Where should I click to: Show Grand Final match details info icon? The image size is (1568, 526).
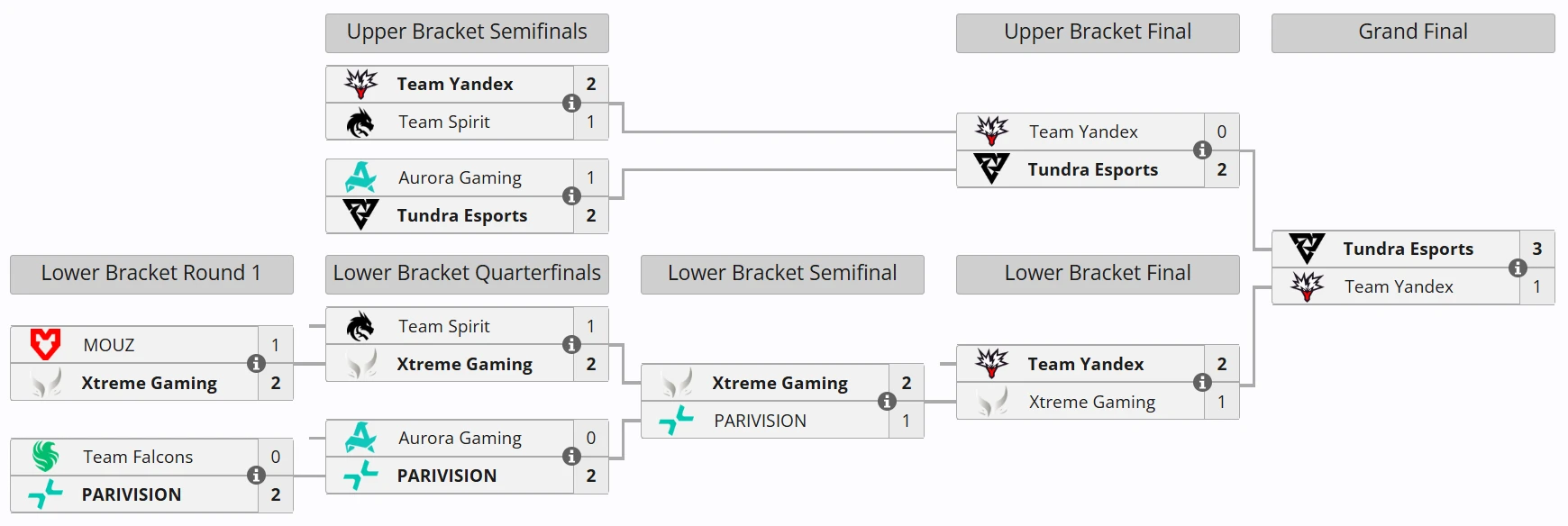1518,268
